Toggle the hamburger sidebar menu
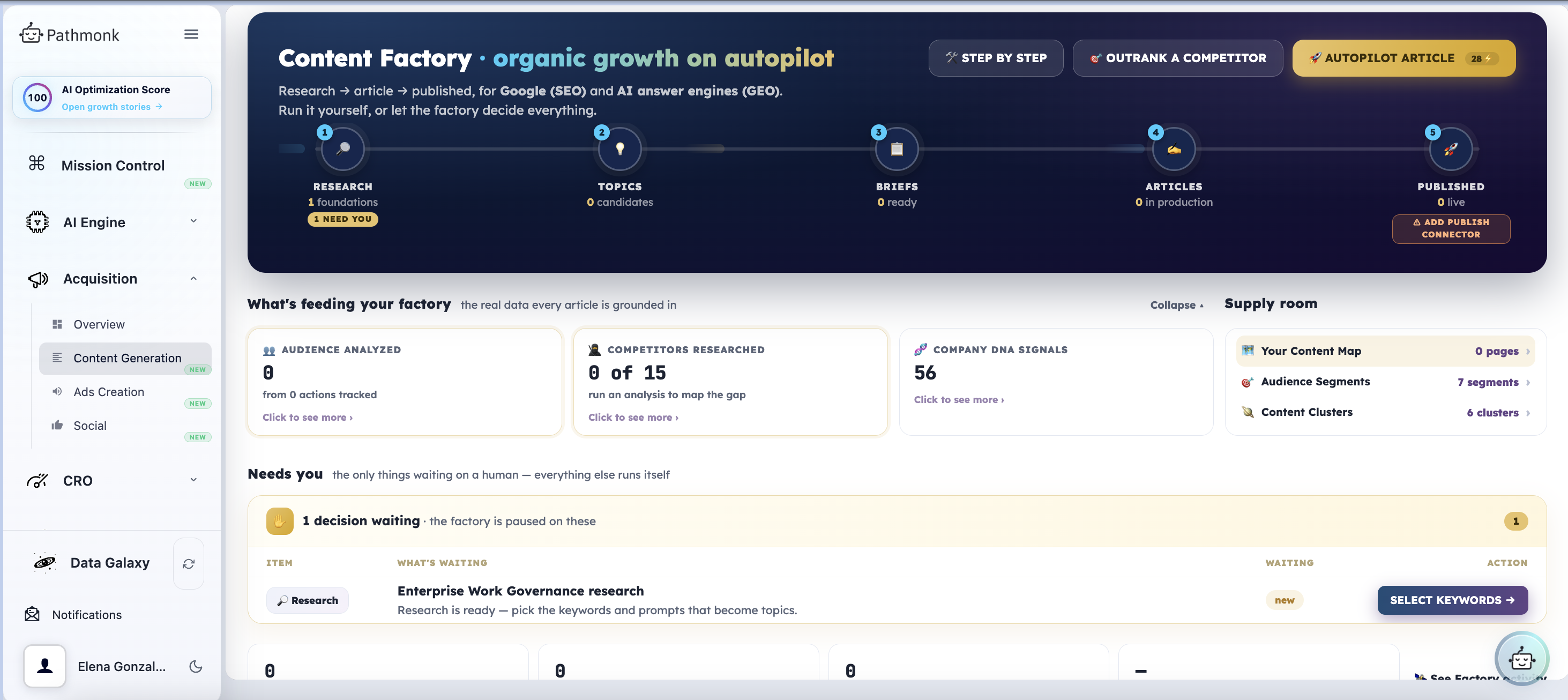 (x=191, y=34)
